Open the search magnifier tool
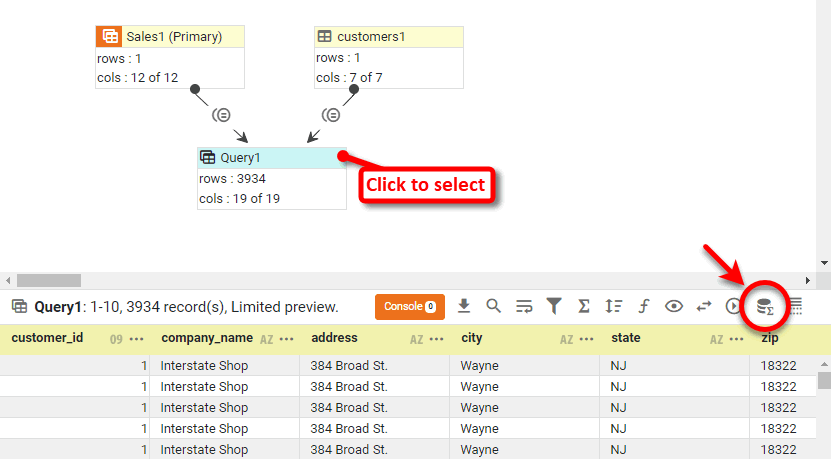 click(494, 306)
